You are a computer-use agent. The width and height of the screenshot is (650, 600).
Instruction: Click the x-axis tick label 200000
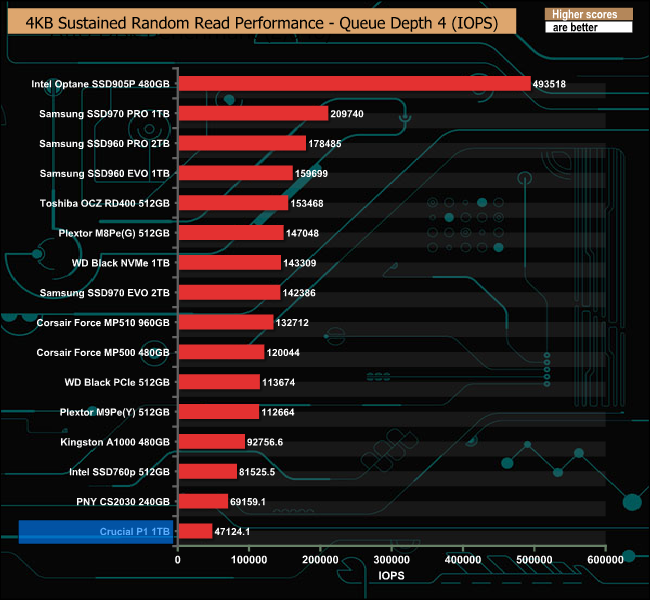320,560
